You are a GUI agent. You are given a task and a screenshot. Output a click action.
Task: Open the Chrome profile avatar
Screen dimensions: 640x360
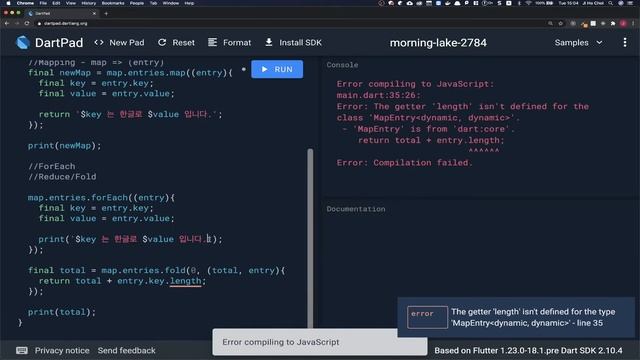[x=623, y=23]
